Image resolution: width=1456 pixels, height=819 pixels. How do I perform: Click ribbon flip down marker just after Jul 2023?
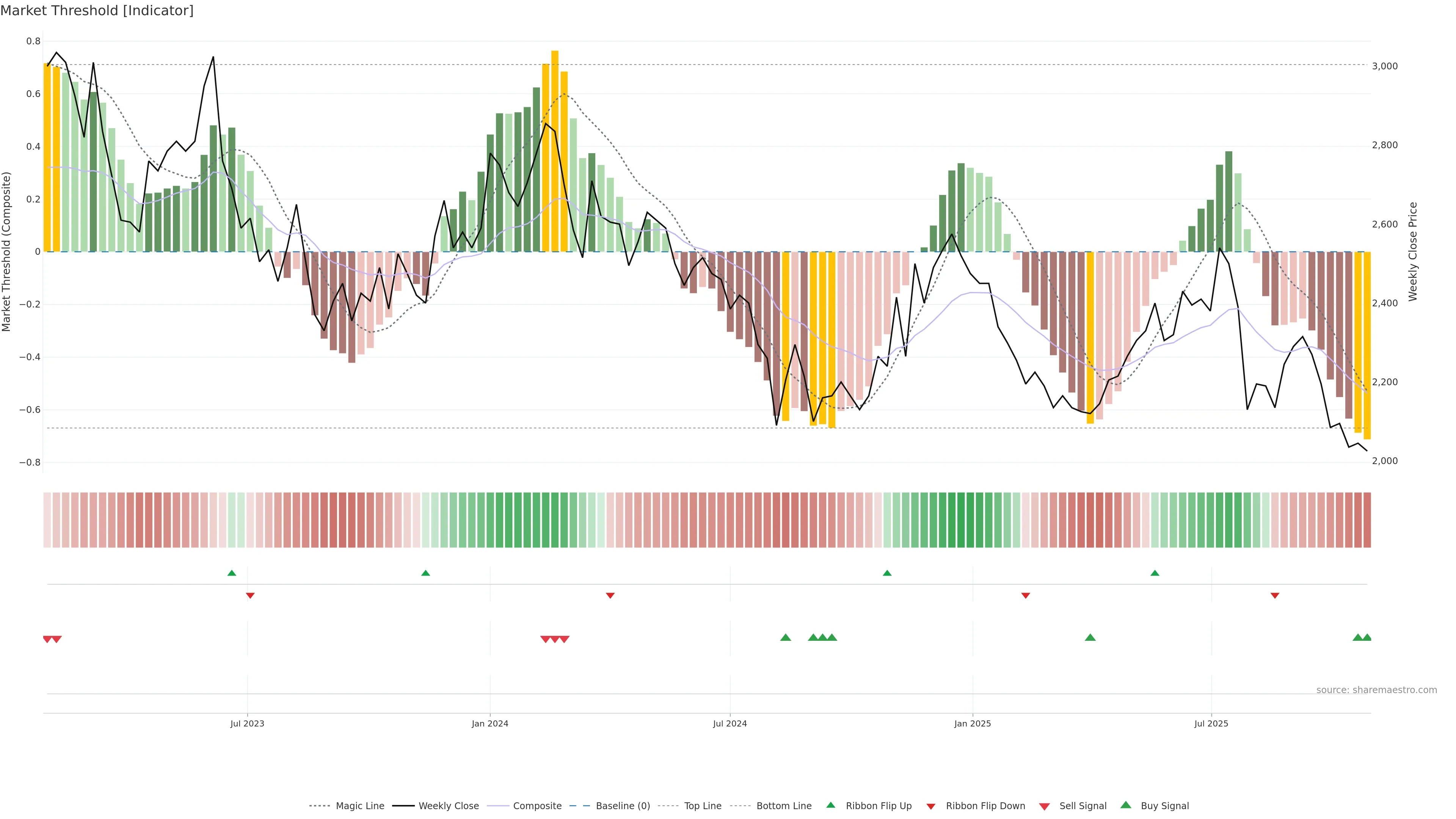click(250, 595)
